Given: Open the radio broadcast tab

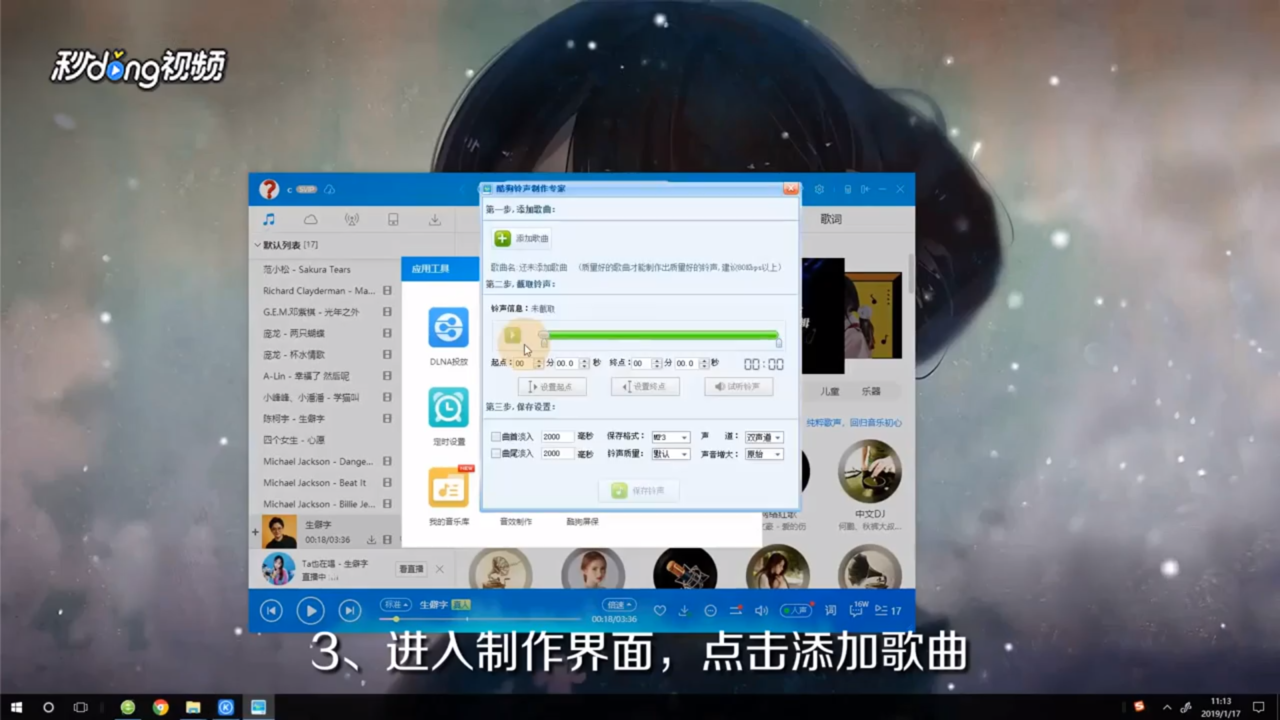Looking at the screenshot, I should point(351,219).
